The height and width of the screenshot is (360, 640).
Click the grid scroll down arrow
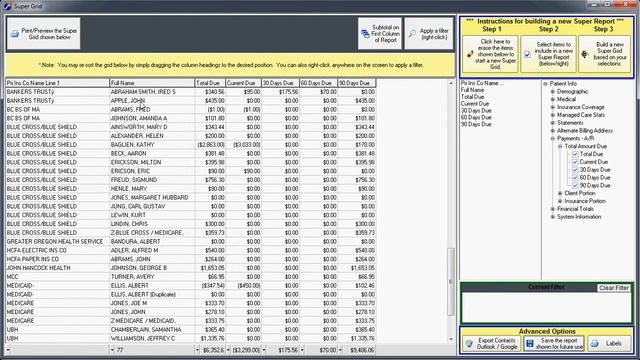click(451, 339)
